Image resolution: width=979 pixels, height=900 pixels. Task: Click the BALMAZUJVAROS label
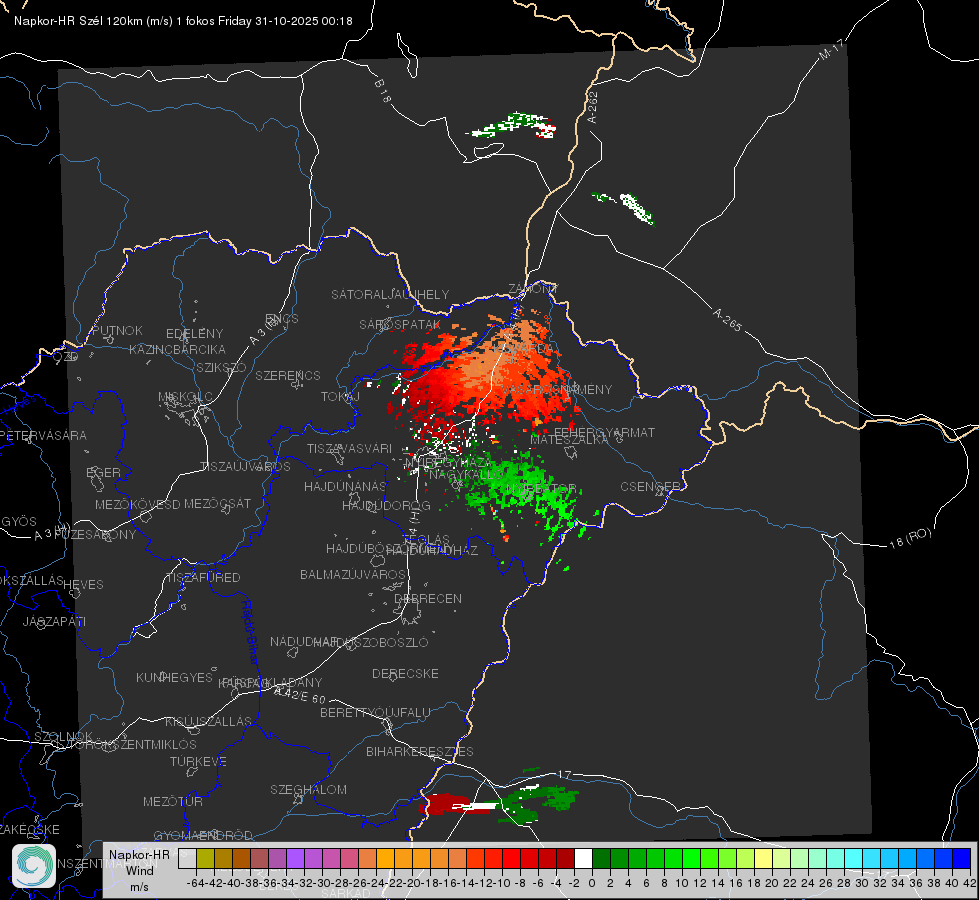(353, 574)
